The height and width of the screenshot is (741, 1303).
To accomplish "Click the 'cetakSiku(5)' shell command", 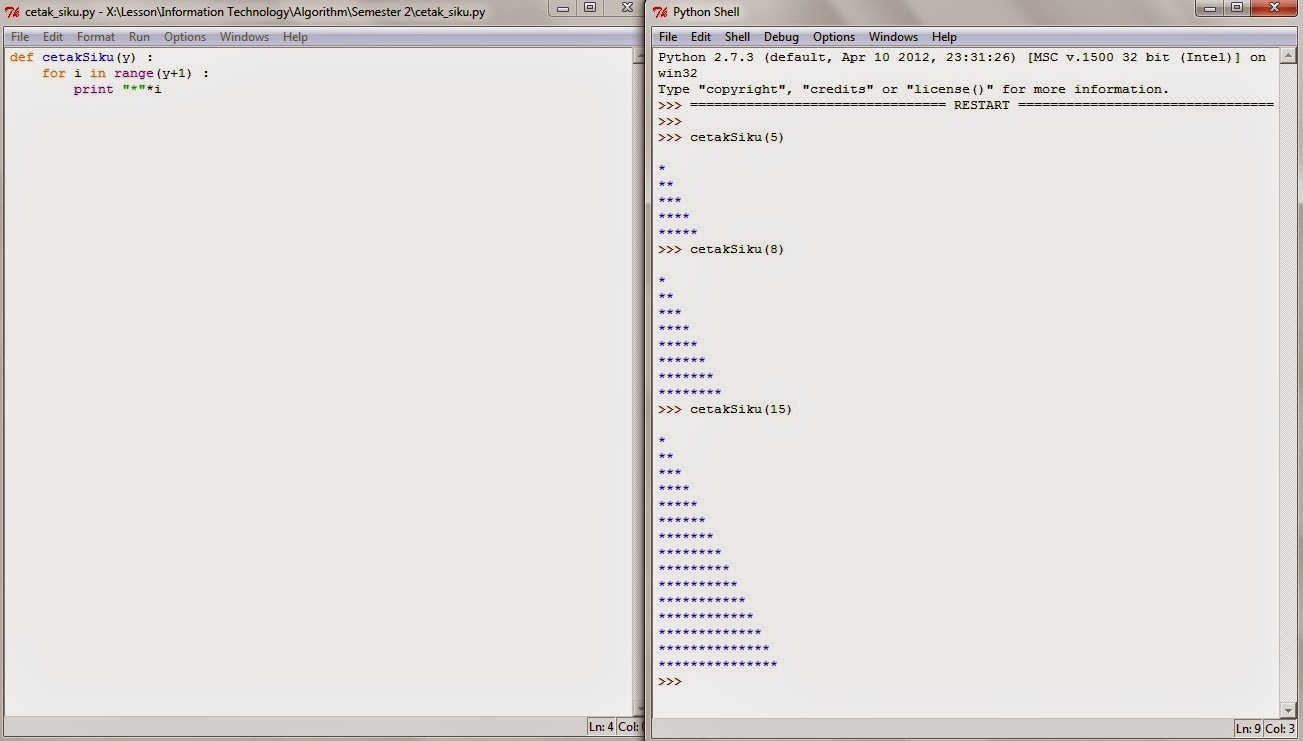I will click(737, 137).
